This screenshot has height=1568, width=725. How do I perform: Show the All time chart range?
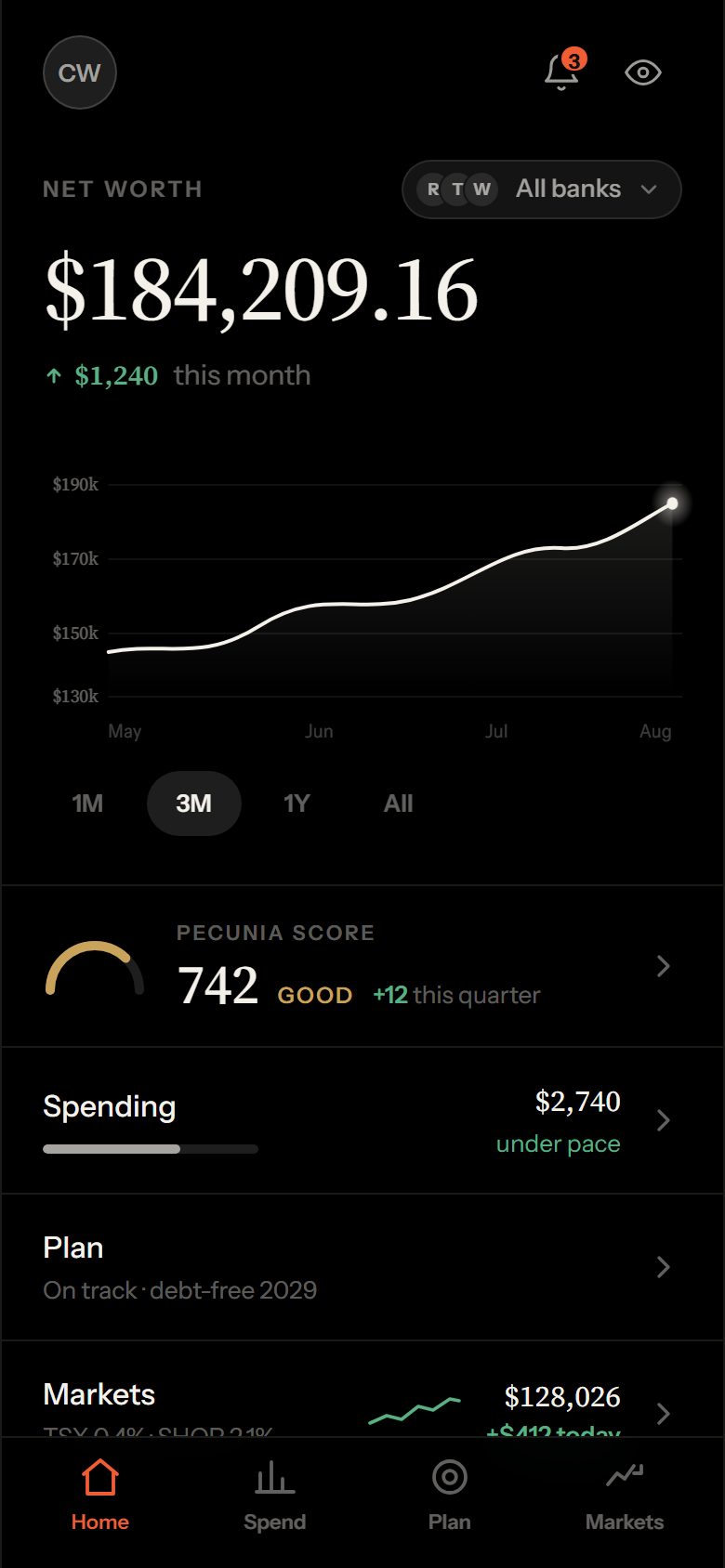click(x=399, y=804)
